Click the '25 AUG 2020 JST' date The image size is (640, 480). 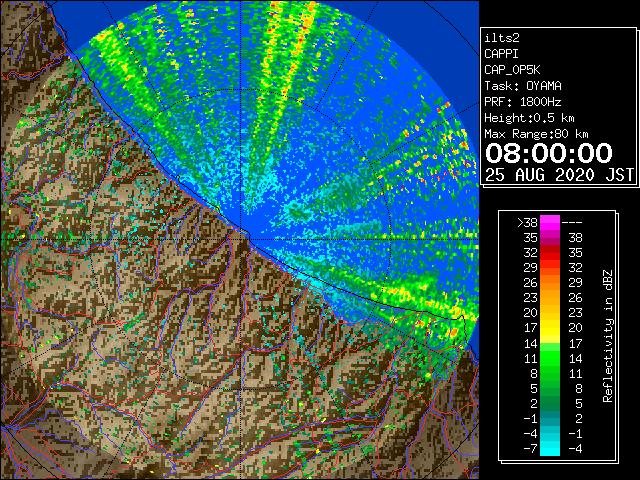point(559,175)
